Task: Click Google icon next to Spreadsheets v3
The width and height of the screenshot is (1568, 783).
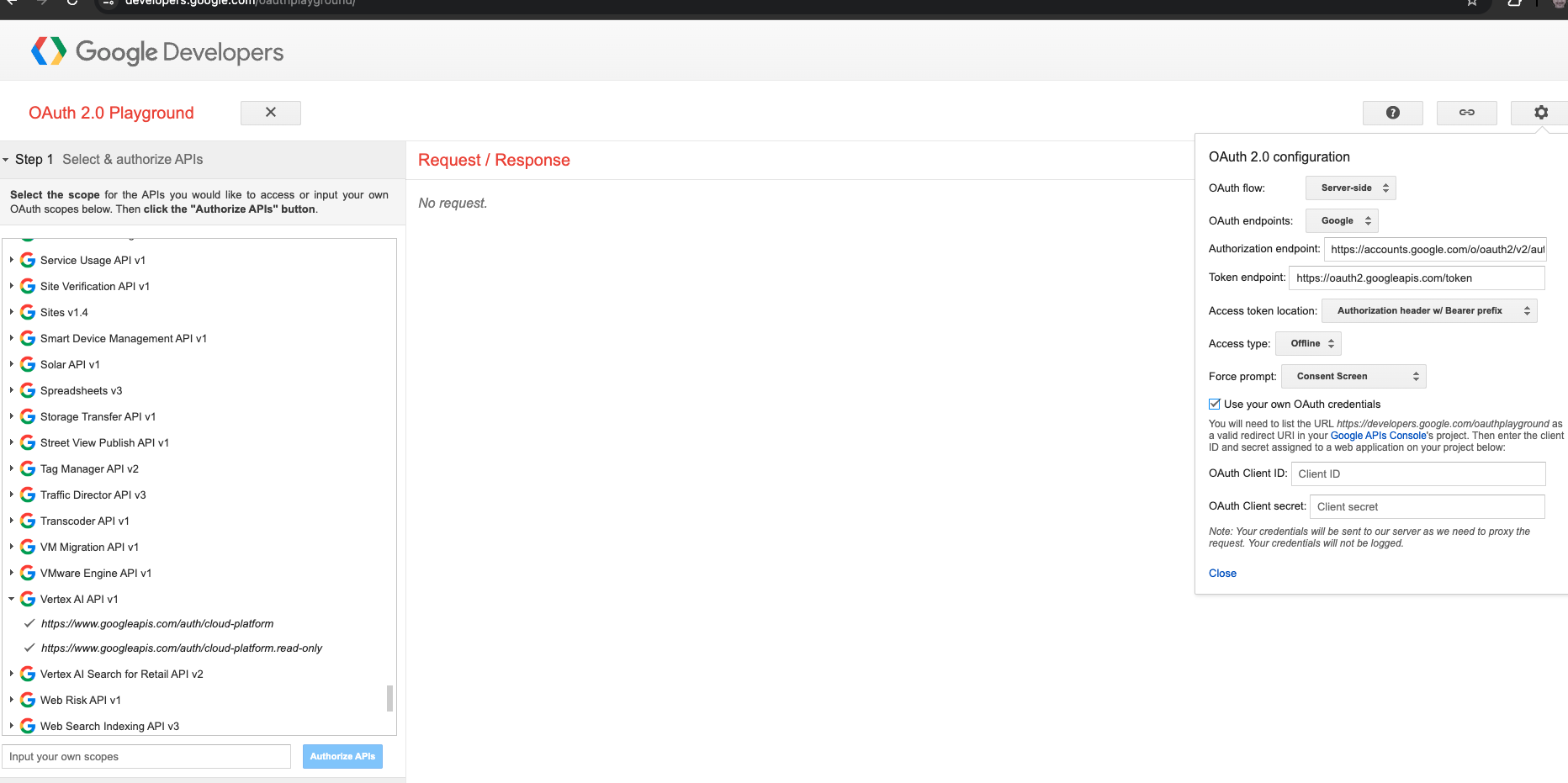Action: click(28, 391)
